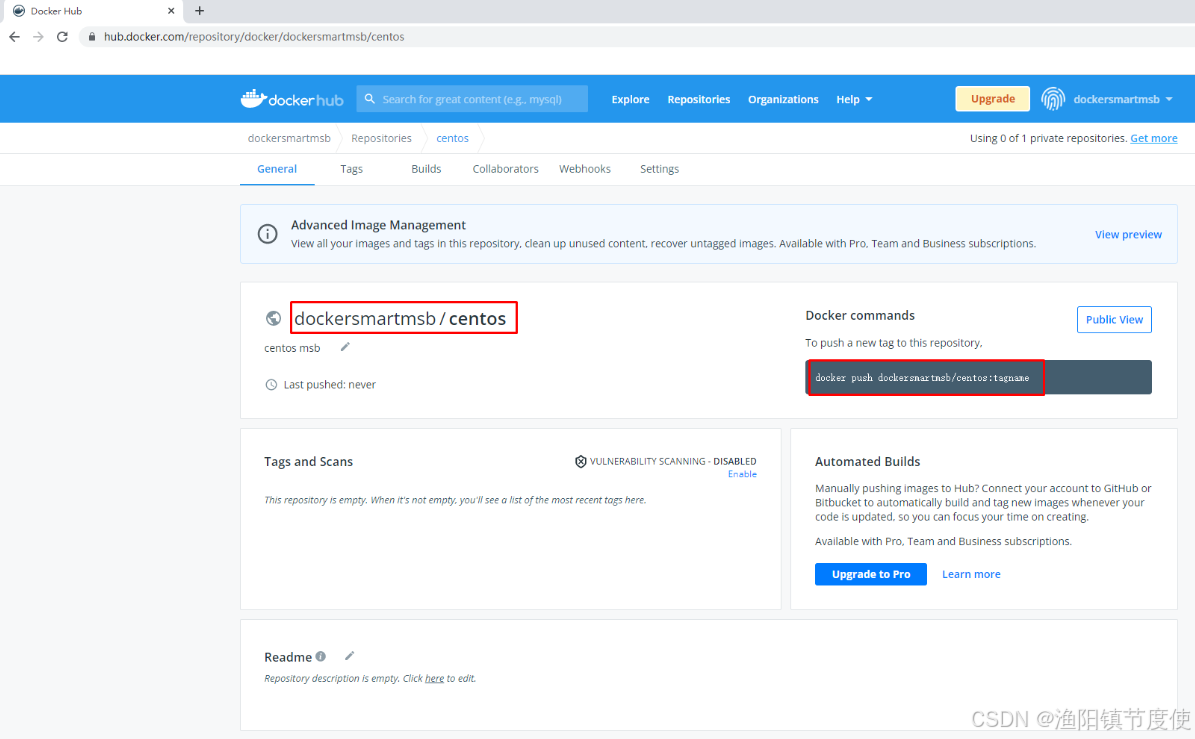
Task: Switch to the Settings tab
Action: click(x=659, y=169)
